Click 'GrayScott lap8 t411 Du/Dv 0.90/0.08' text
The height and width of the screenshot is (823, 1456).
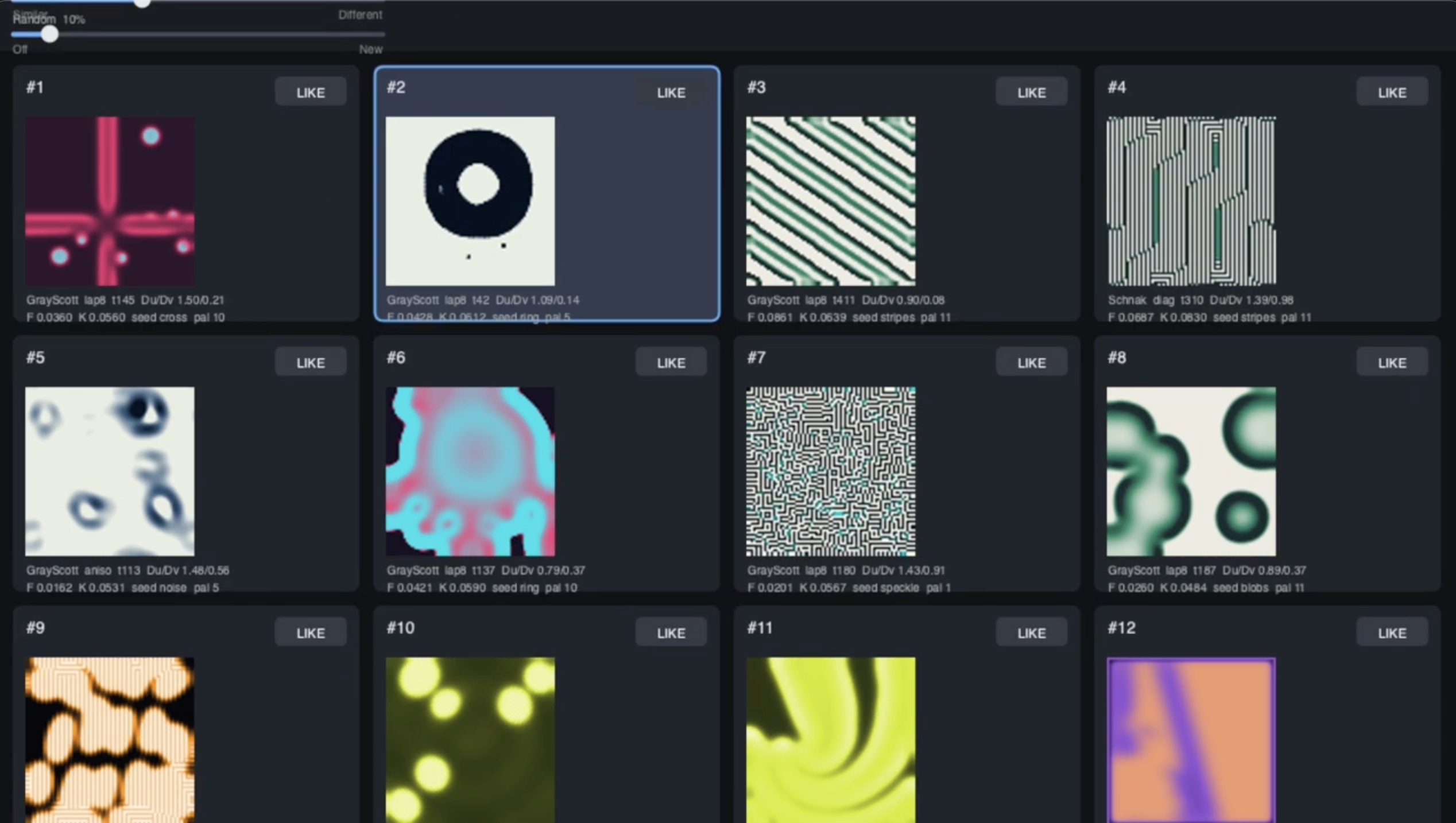(846, 300)
